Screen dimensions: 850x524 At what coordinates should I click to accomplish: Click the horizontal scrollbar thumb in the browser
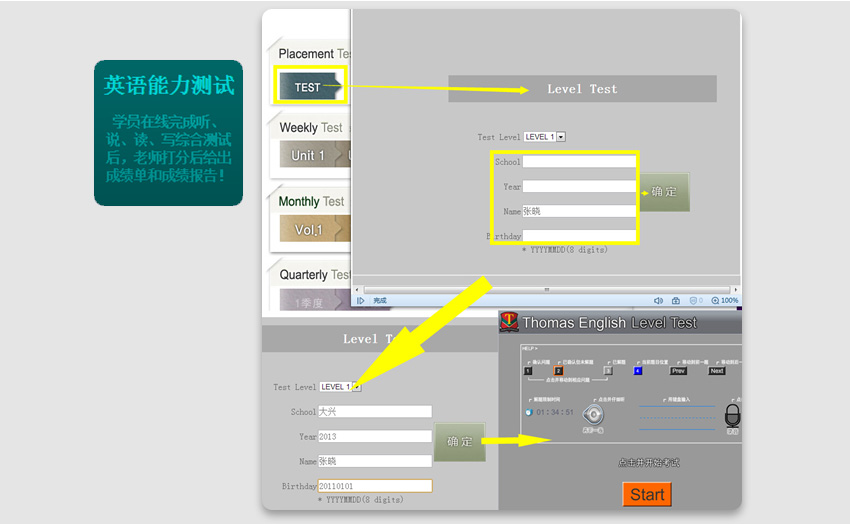coord(546,290)
